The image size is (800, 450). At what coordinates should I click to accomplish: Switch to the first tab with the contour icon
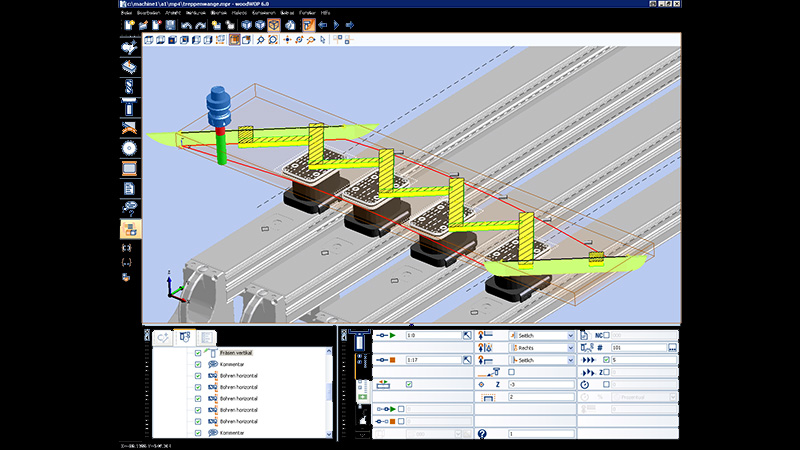click(163, 338)
